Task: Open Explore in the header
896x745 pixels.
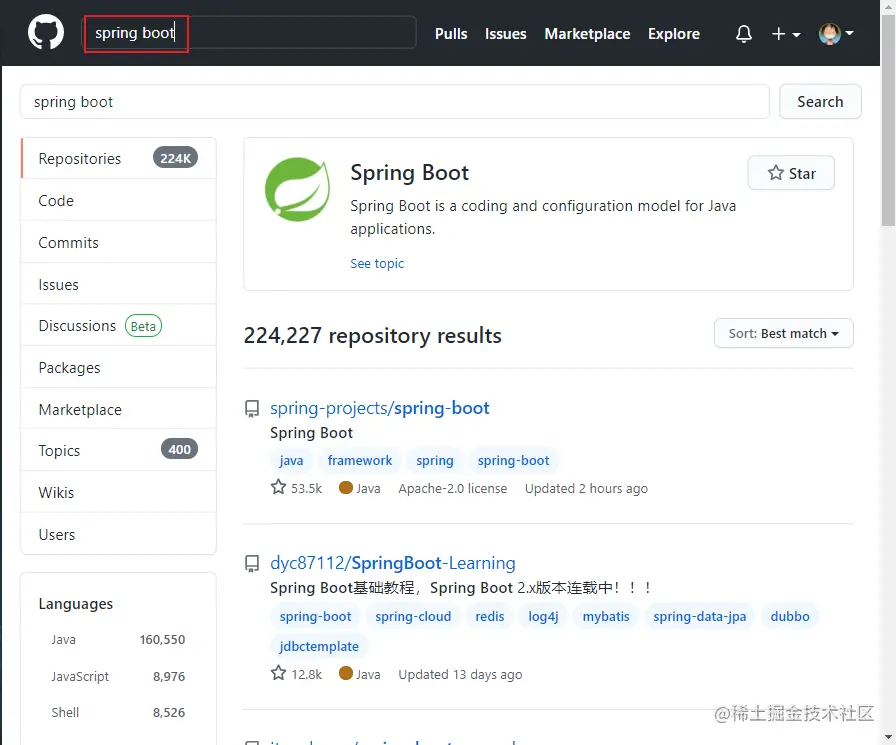Action: (674, 34)
